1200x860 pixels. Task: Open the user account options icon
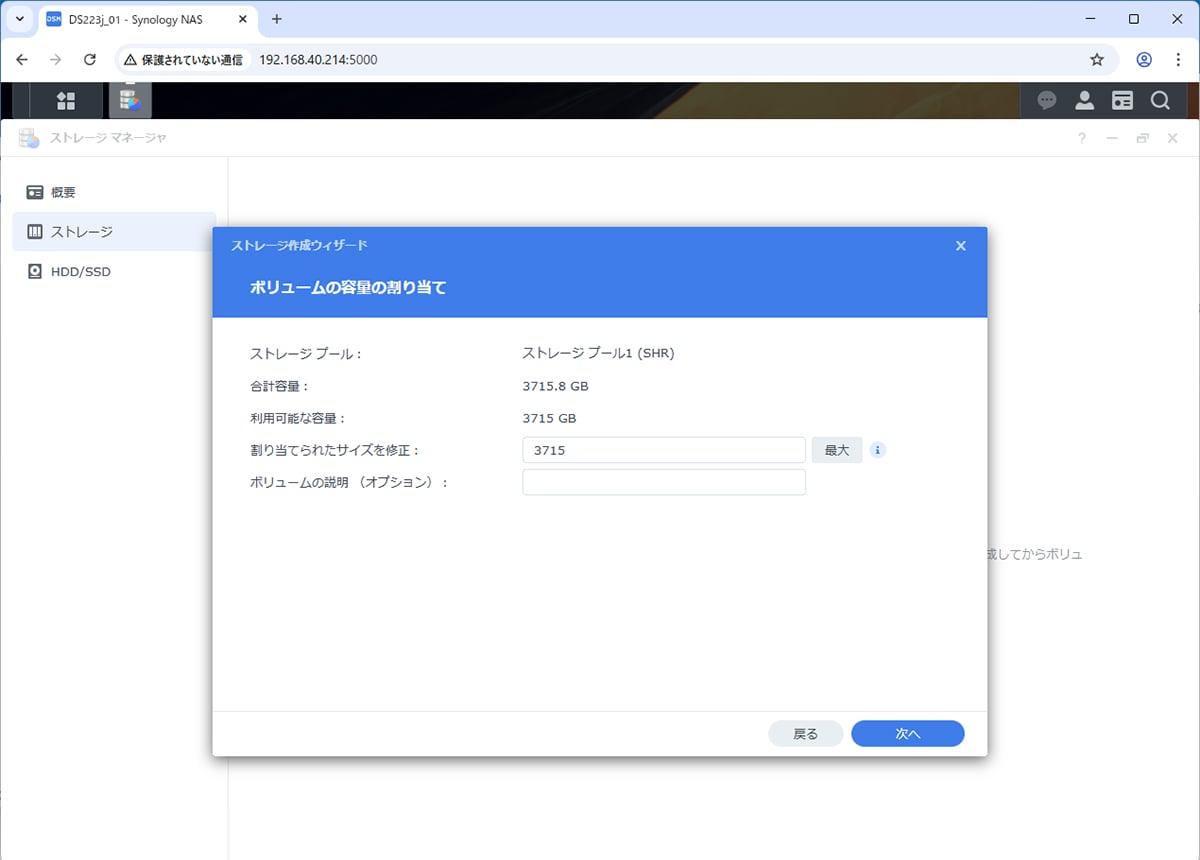[1084, 100]
